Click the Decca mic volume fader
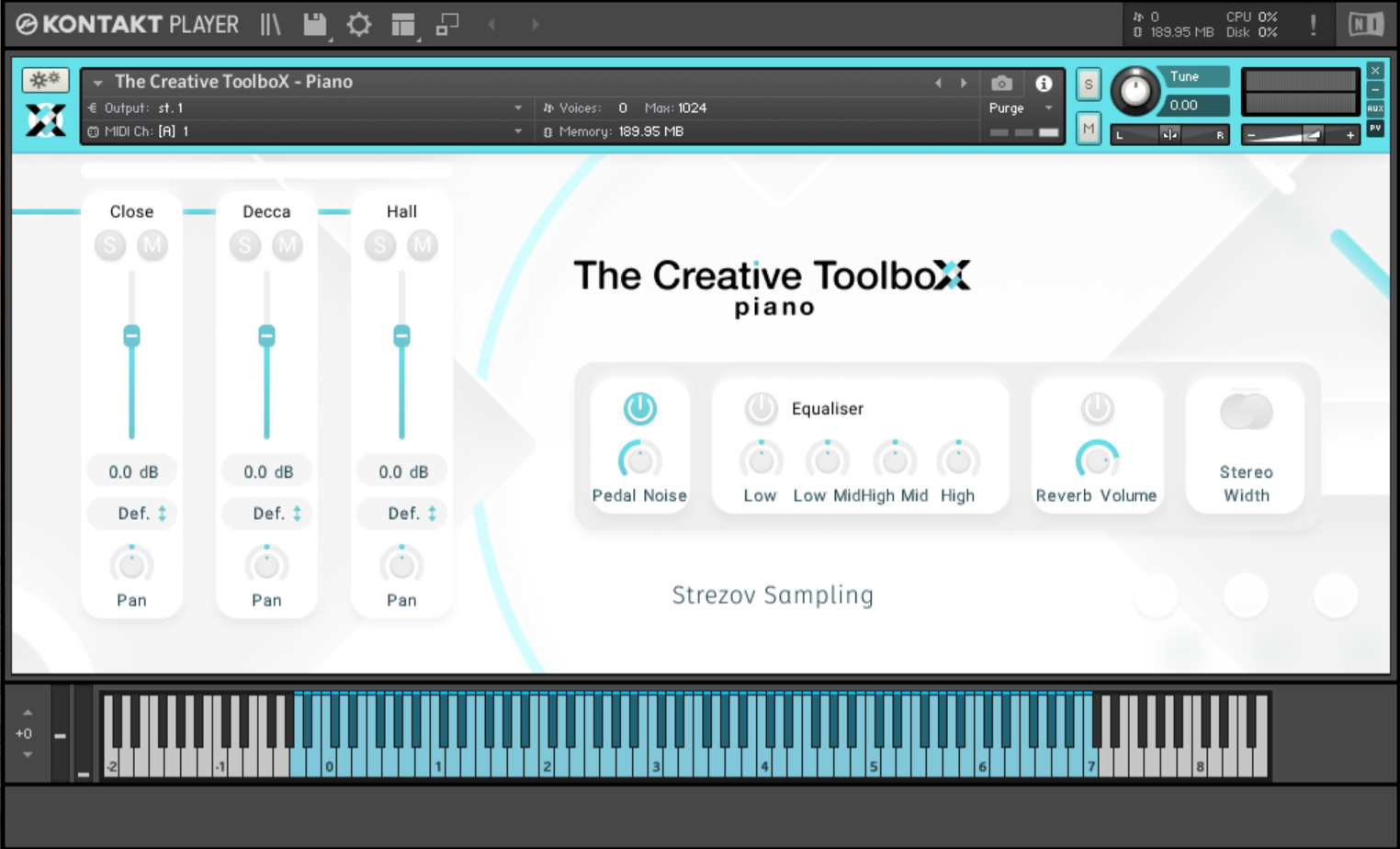The image size is (1400, 849). point(266,335)
